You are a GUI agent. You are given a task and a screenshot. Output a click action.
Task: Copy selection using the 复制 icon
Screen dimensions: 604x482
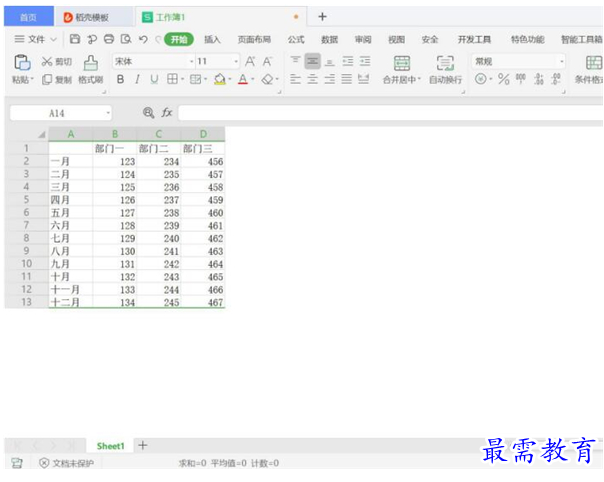[x=47, y=79]
